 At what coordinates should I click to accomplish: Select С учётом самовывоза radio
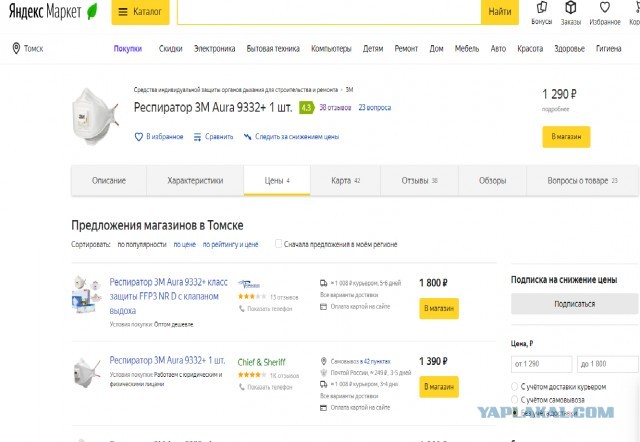[x=514, y=400]
